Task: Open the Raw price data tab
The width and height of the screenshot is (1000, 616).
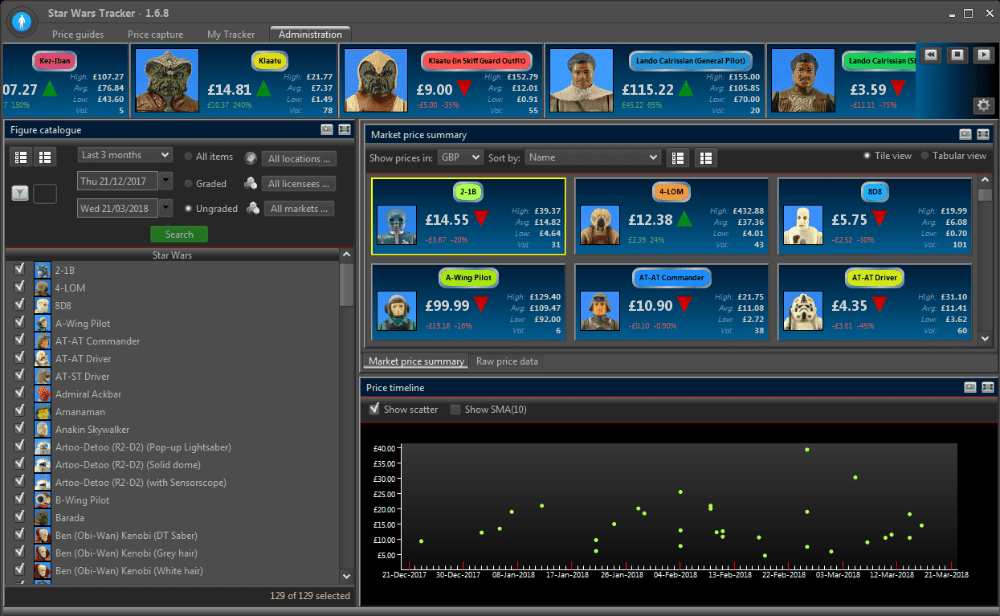Action: (507, 361)
